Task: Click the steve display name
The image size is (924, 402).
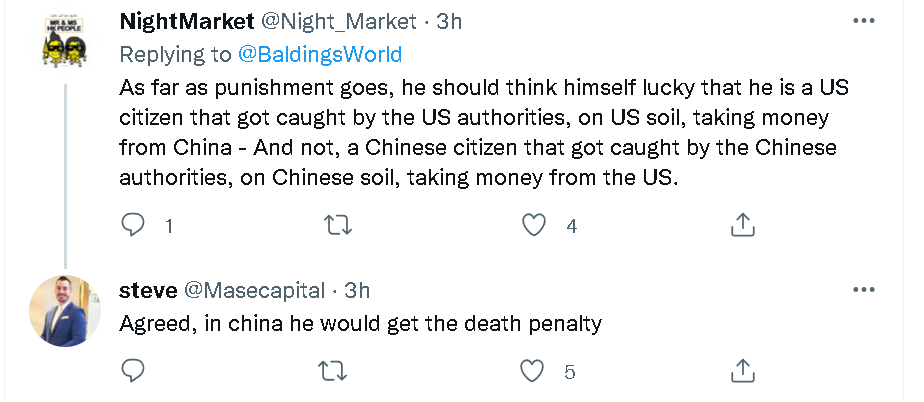Action: [148, 291]
